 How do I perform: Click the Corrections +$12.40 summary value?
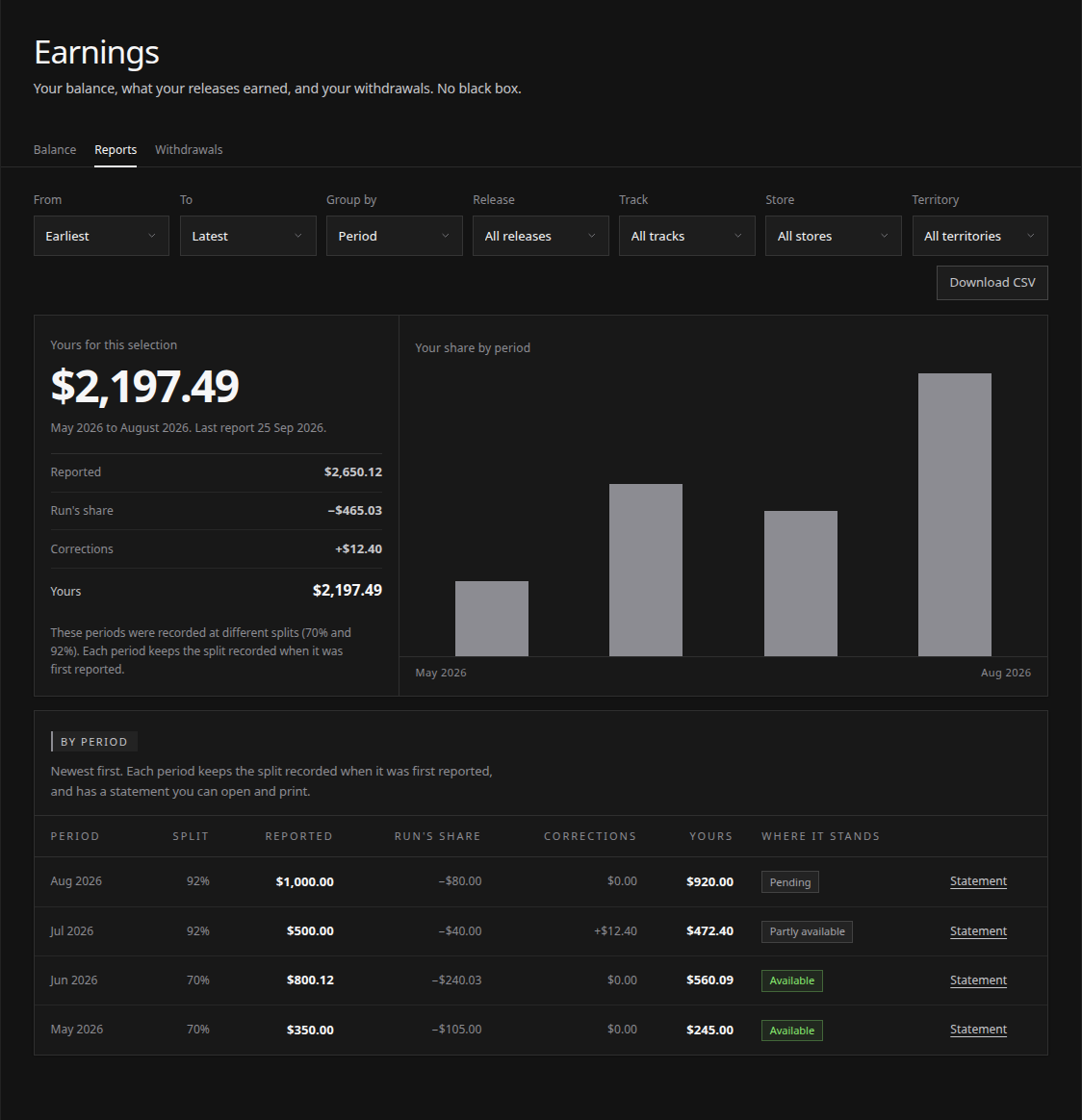tap(359, 549)
